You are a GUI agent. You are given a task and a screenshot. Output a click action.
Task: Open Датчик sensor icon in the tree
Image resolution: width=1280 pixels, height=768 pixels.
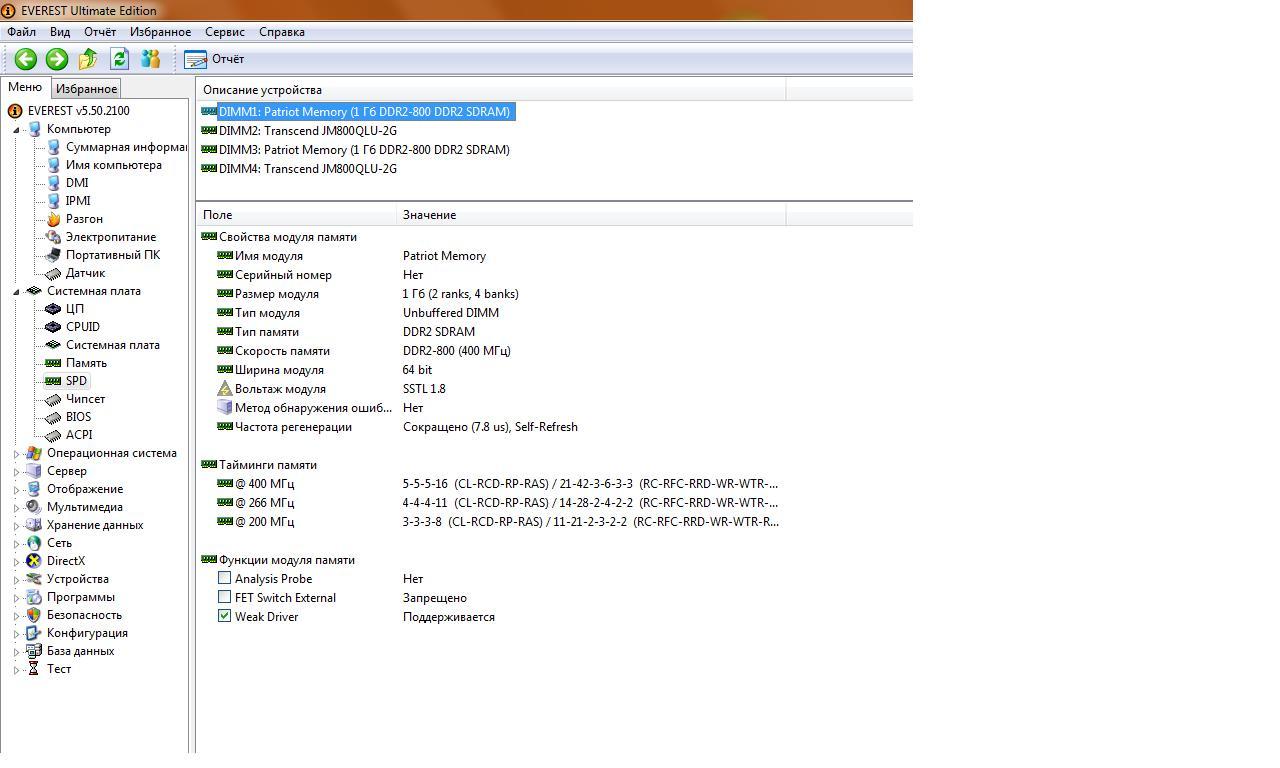[x=54, y=273]
